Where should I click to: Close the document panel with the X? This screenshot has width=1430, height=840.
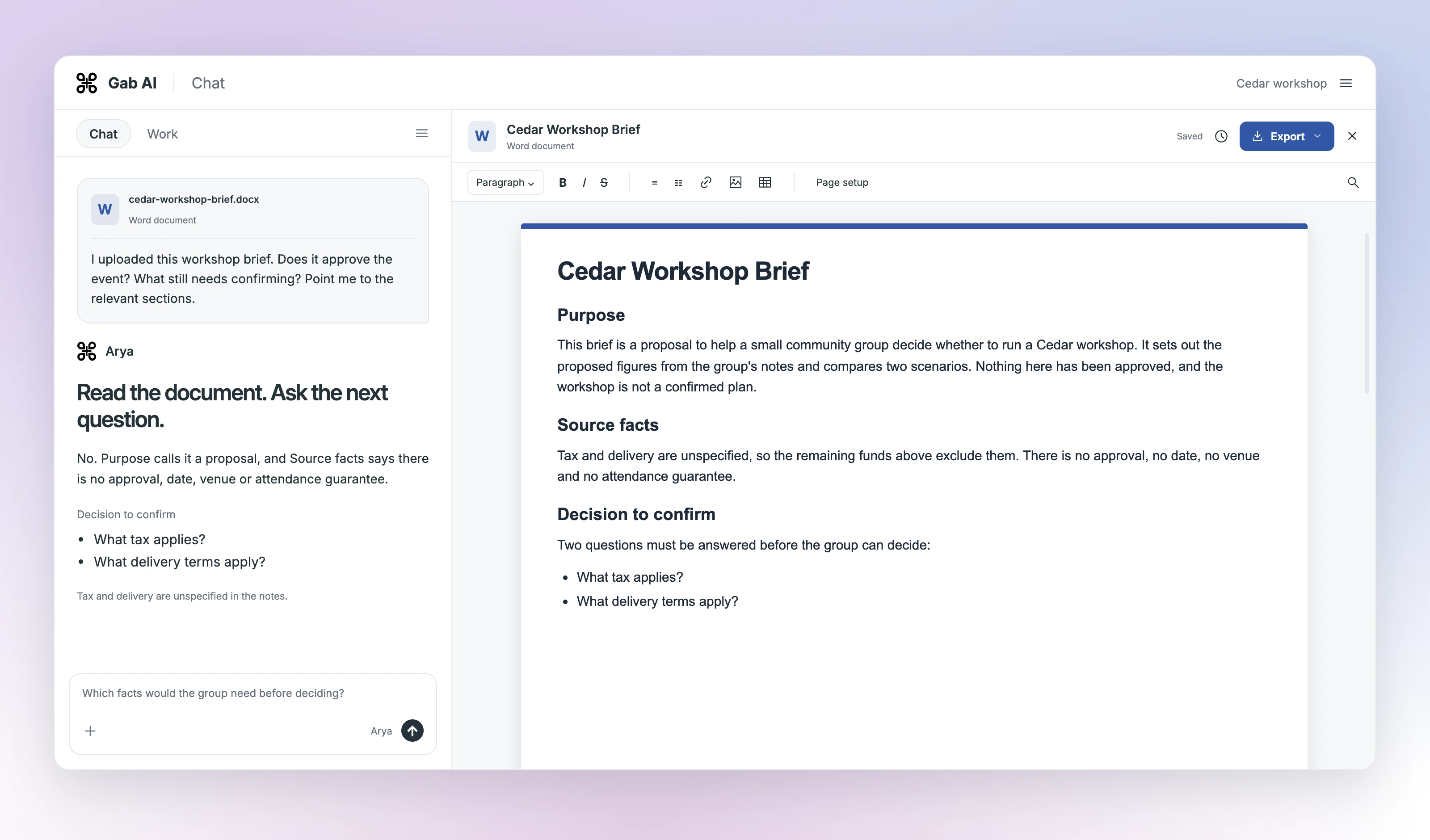(1352, 136)
